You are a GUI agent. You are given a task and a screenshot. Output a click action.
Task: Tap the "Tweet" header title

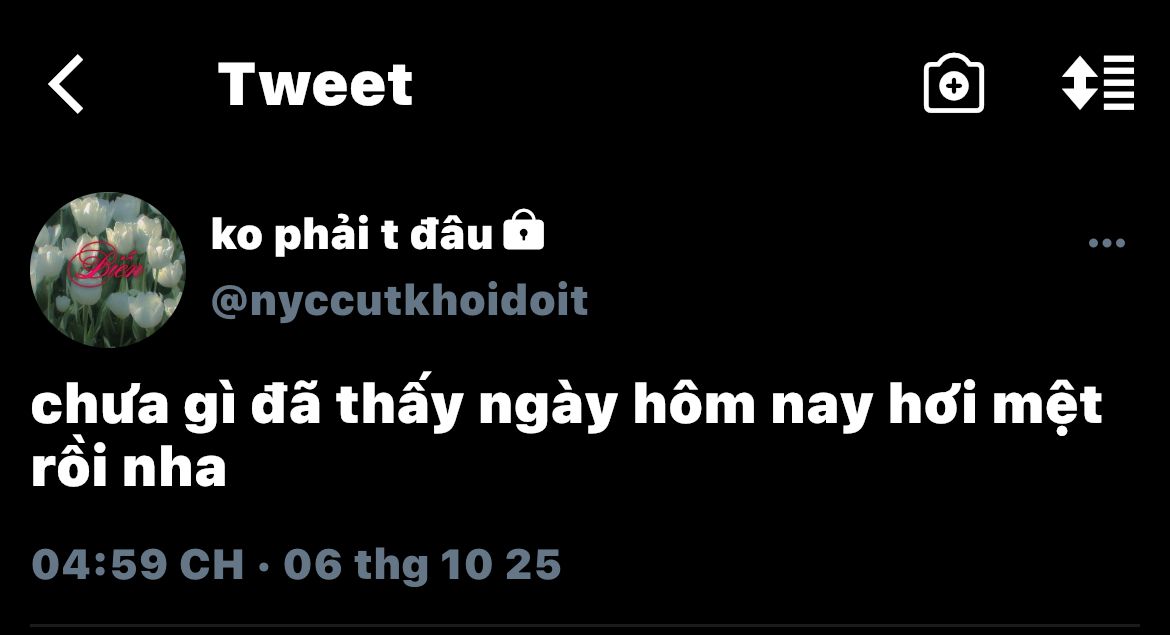[315, 84]
